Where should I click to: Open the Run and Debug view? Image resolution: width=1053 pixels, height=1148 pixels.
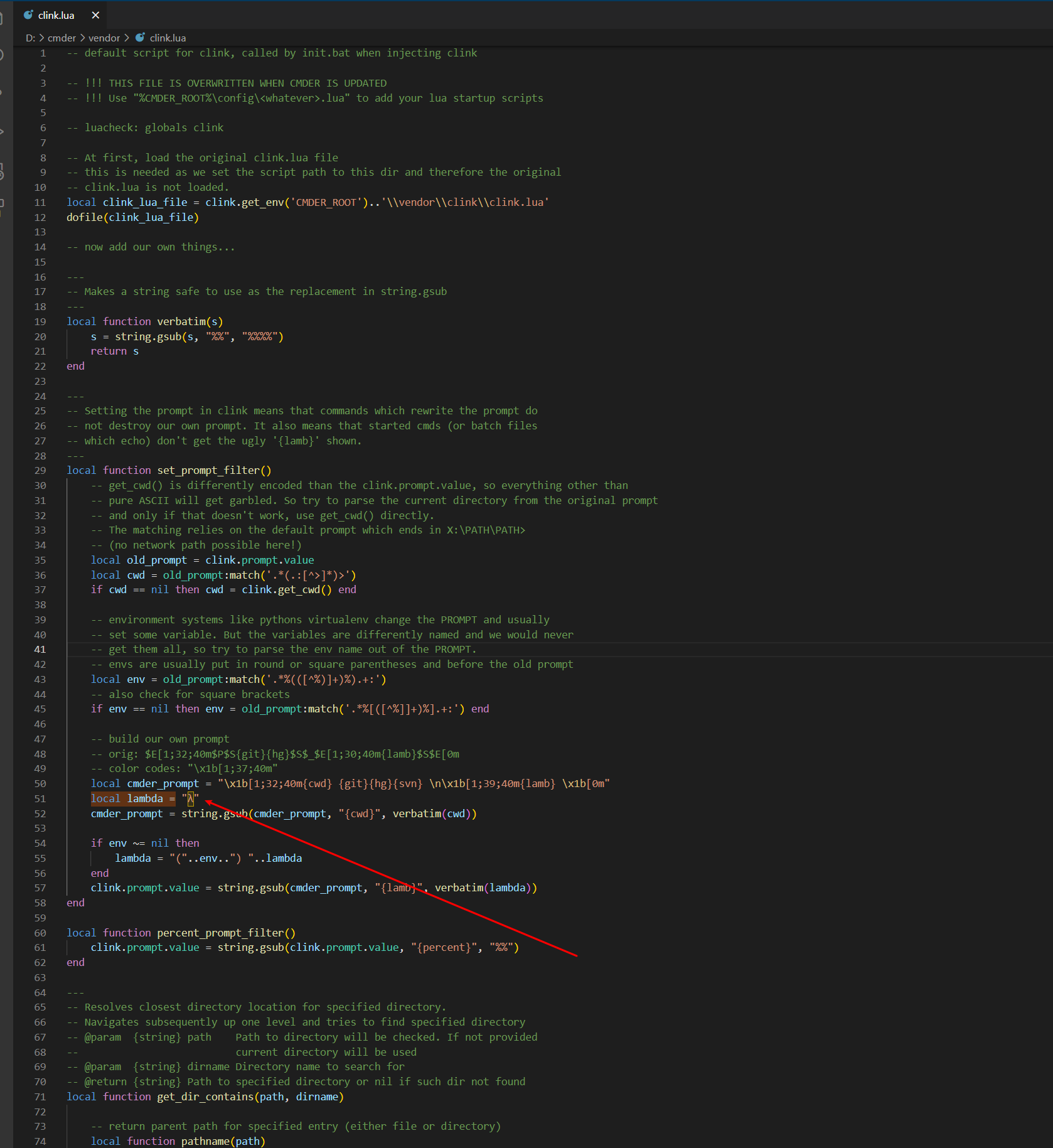[2, 132]
